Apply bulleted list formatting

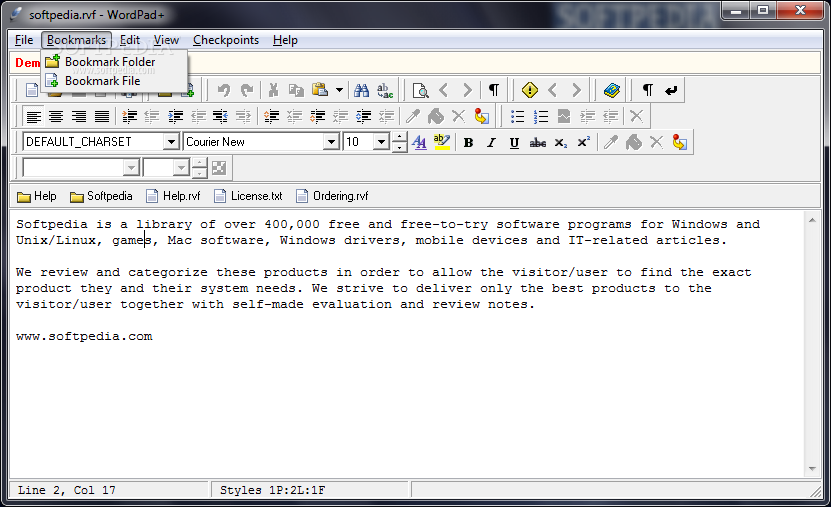click(517, 117)
